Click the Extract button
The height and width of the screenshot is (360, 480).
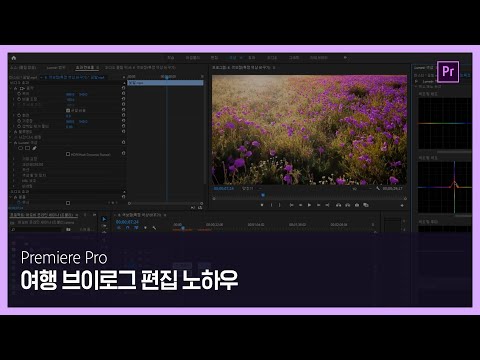347,205
